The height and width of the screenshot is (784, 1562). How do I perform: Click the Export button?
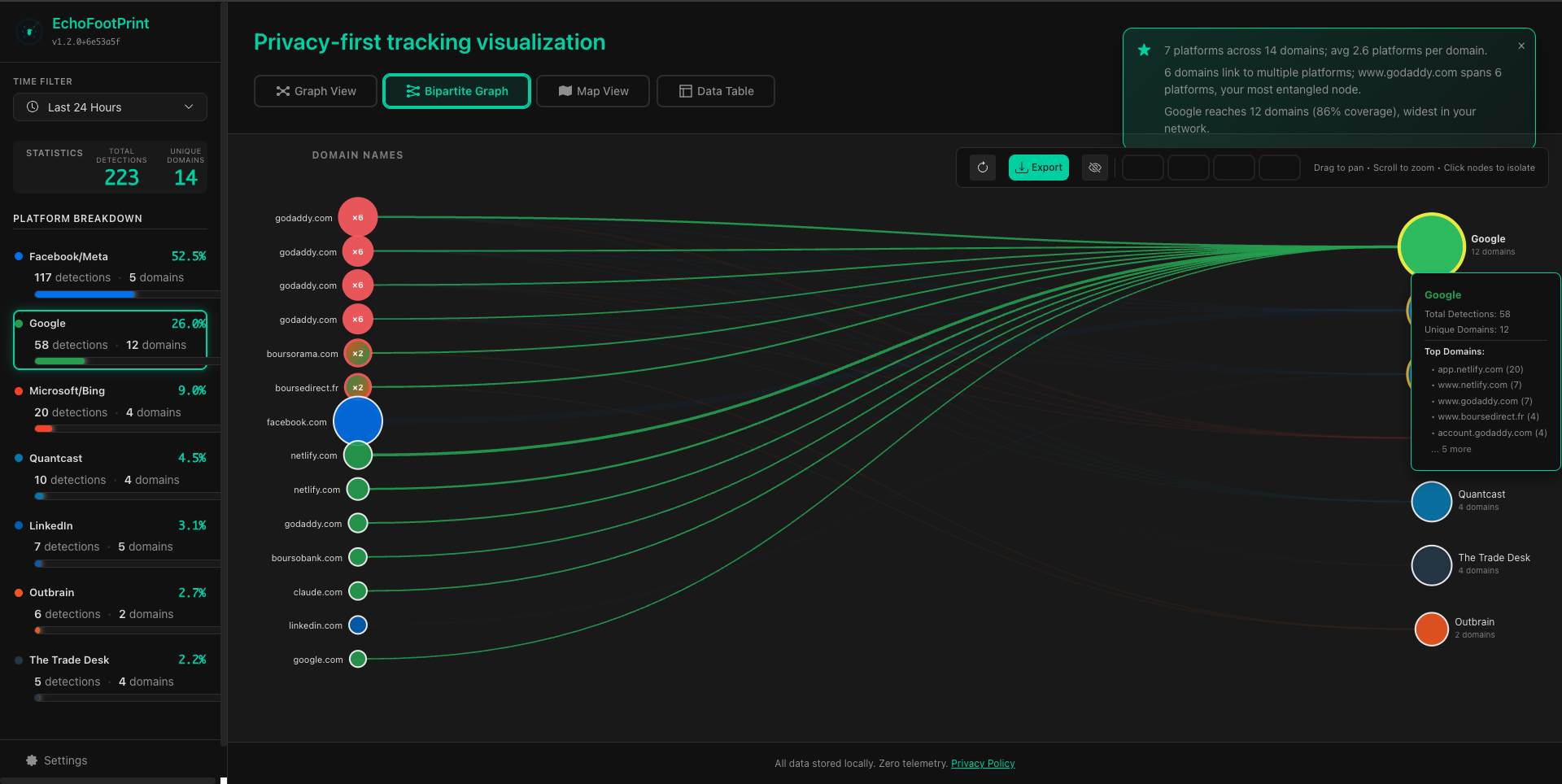coord(1038,167)
